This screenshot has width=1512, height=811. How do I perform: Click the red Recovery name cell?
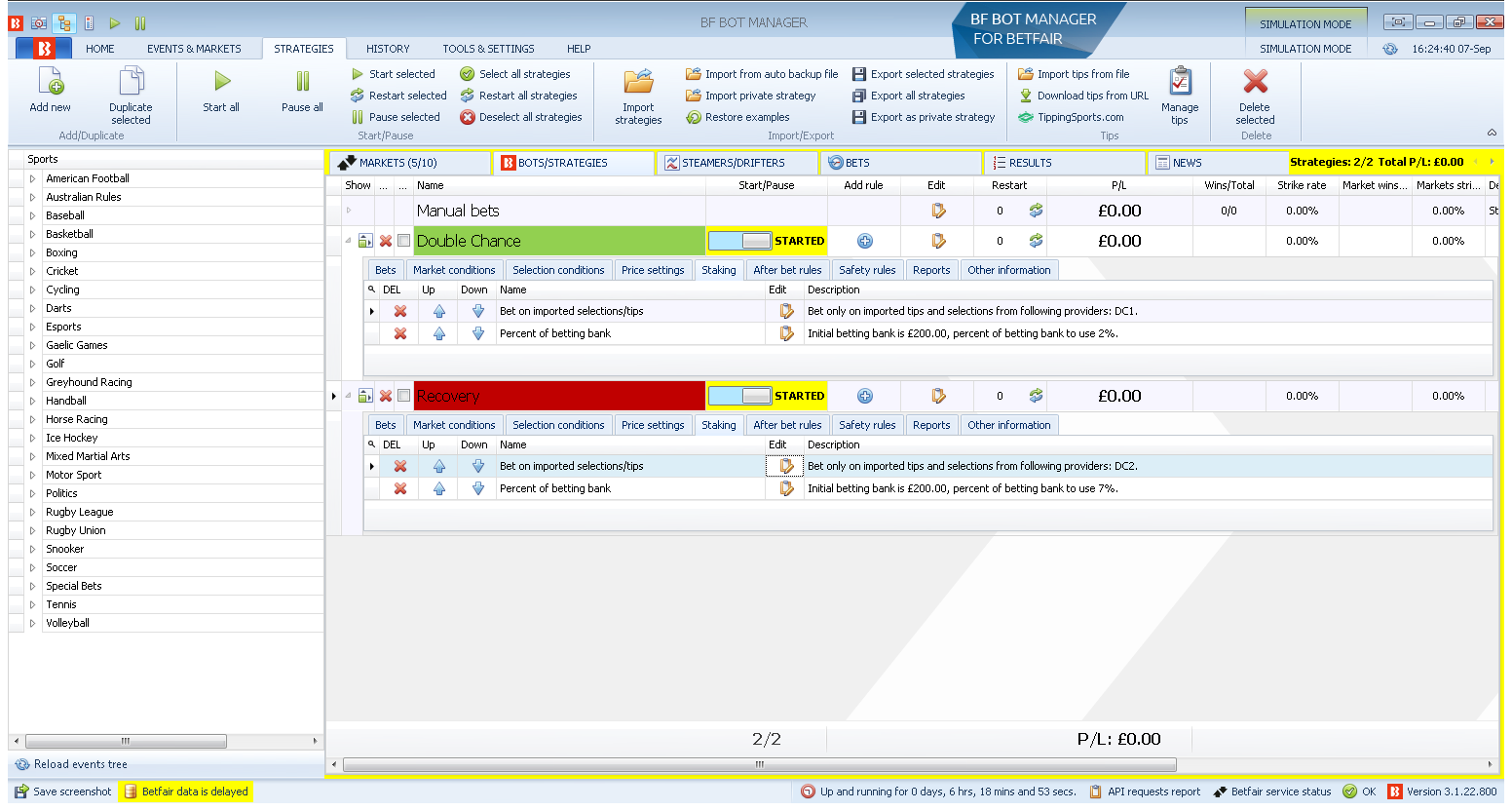pos(559,396)
